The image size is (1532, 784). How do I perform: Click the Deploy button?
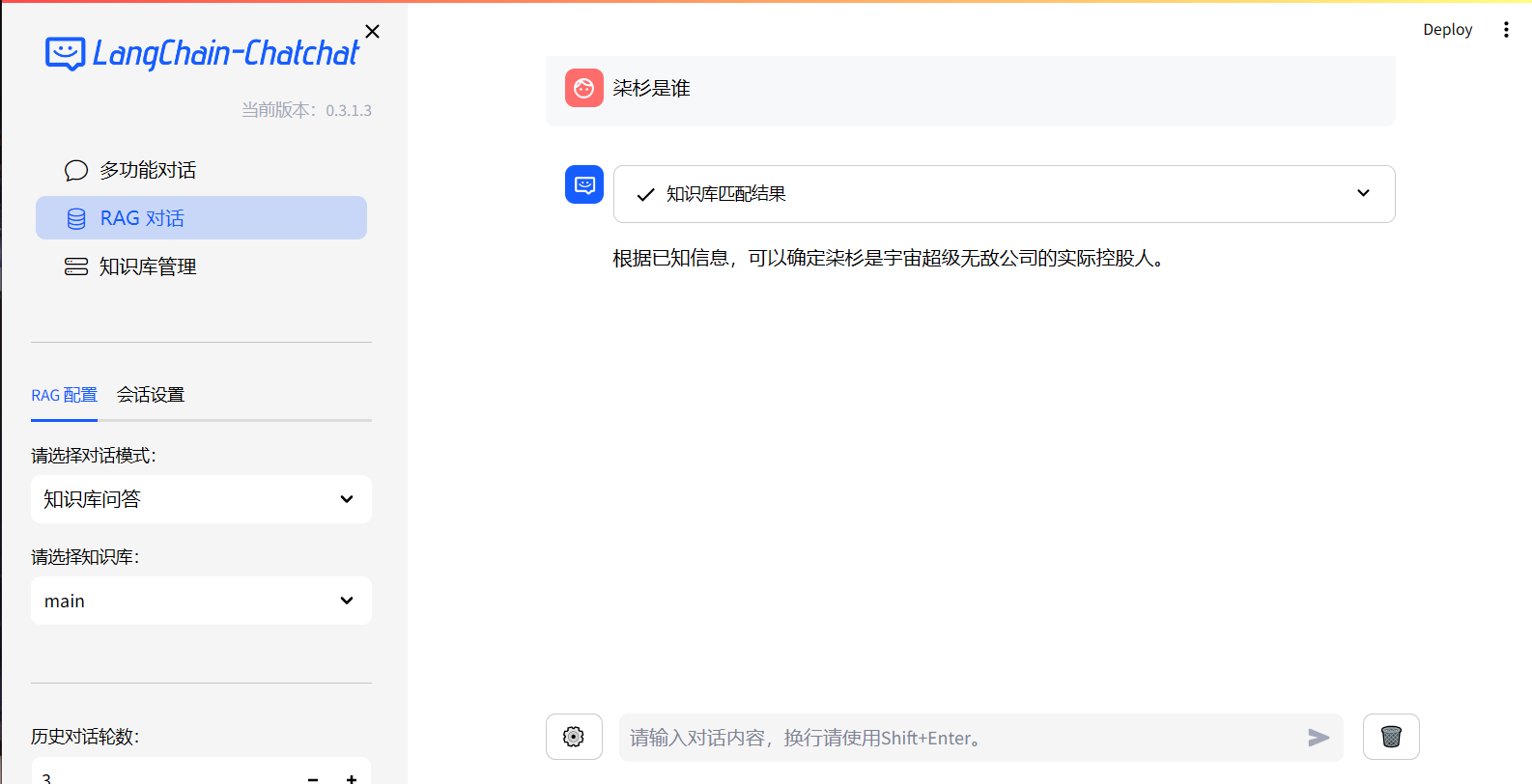click(1447, 30)
